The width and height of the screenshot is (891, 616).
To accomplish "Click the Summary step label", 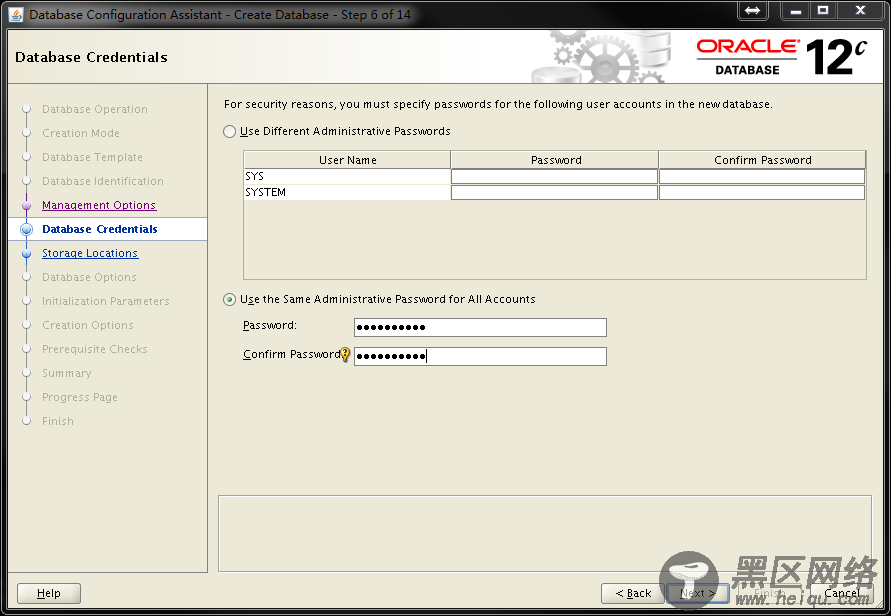I will 66,373.
